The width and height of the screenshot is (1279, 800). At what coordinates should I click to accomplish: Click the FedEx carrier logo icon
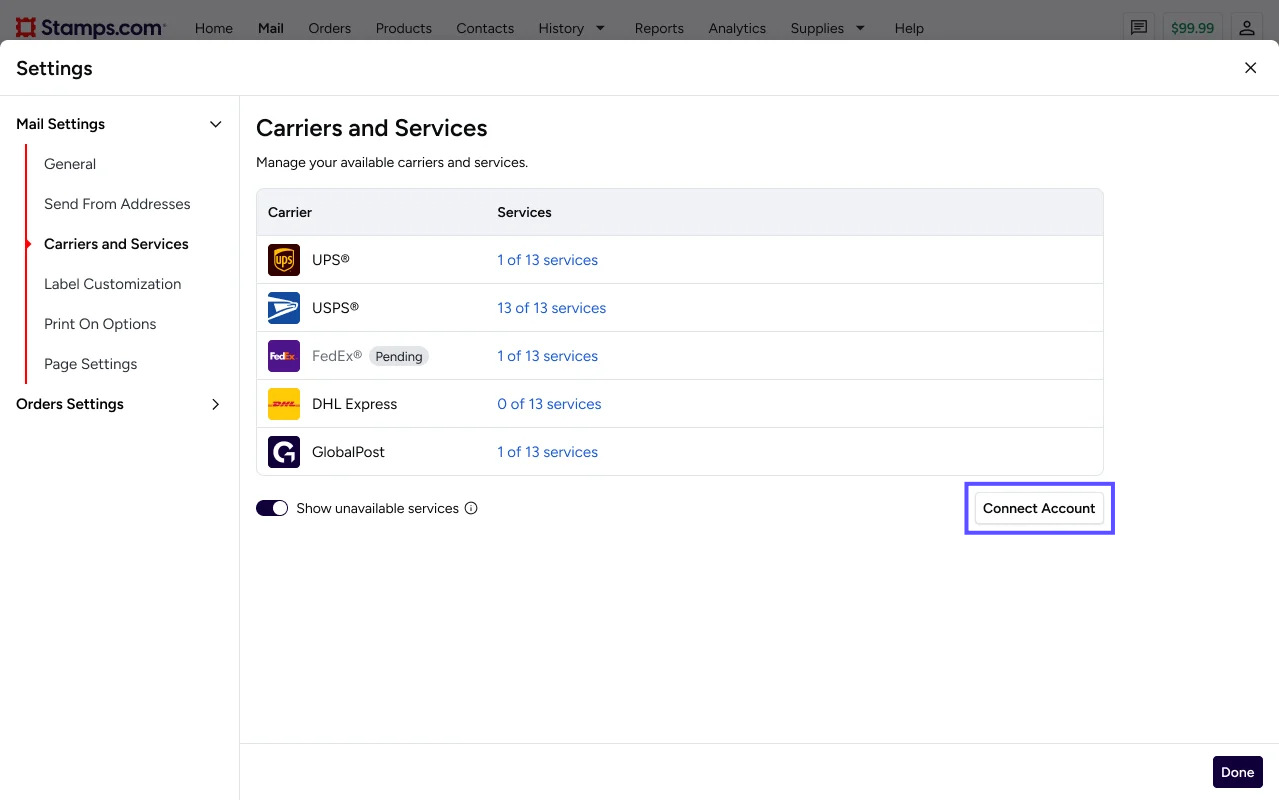[284, 356]
